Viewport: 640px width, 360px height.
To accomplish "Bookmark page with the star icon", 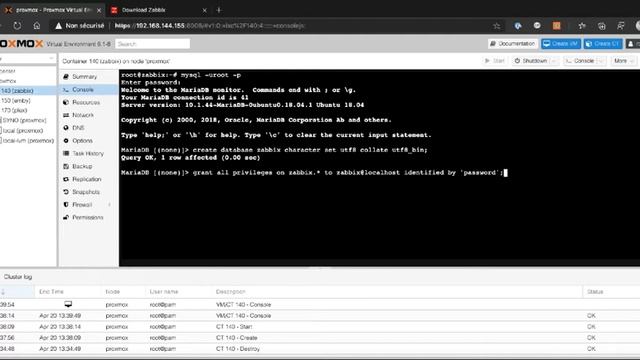I will [496, 26].
